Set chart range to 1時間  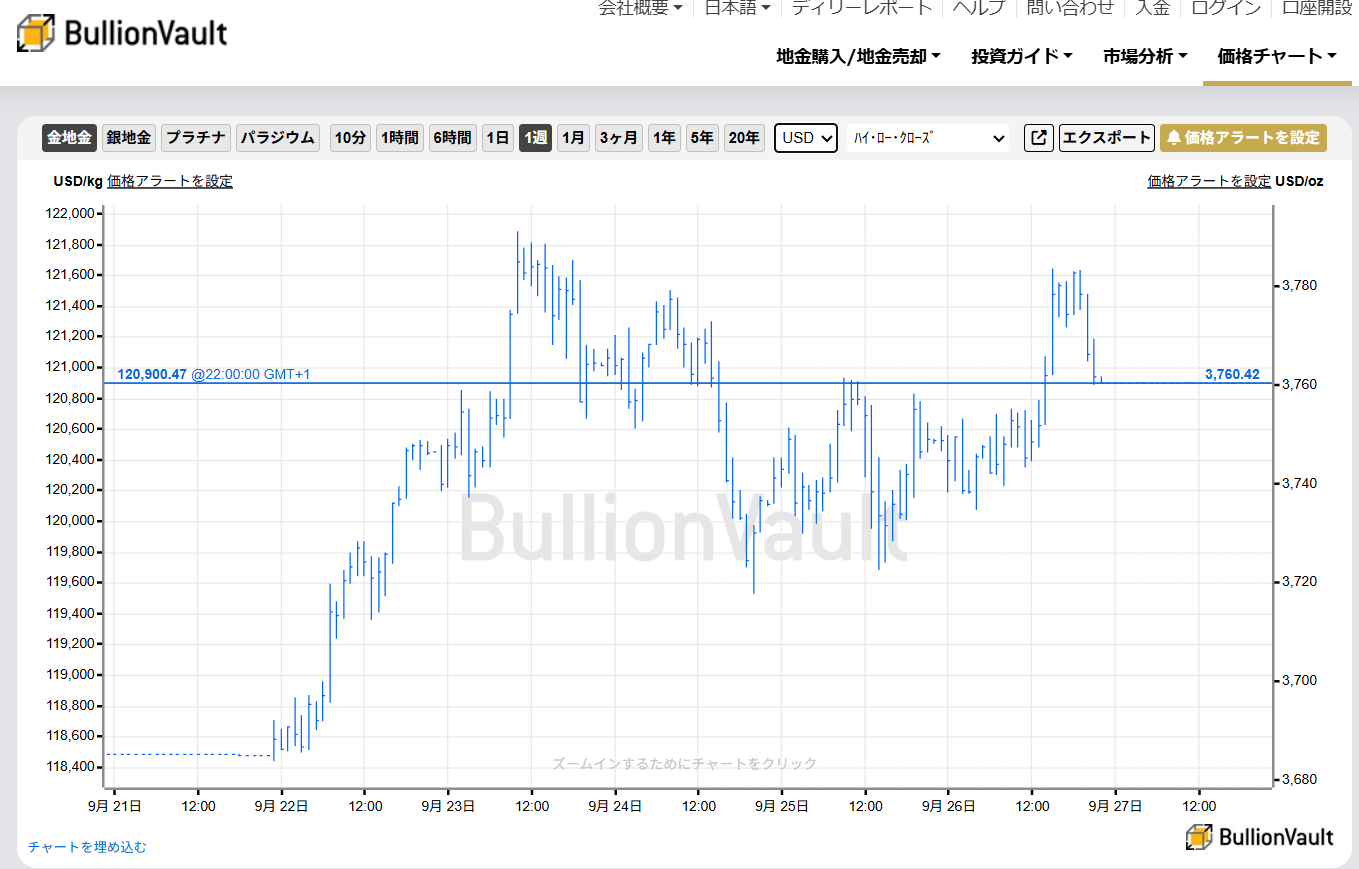click(x=400, y=138)
